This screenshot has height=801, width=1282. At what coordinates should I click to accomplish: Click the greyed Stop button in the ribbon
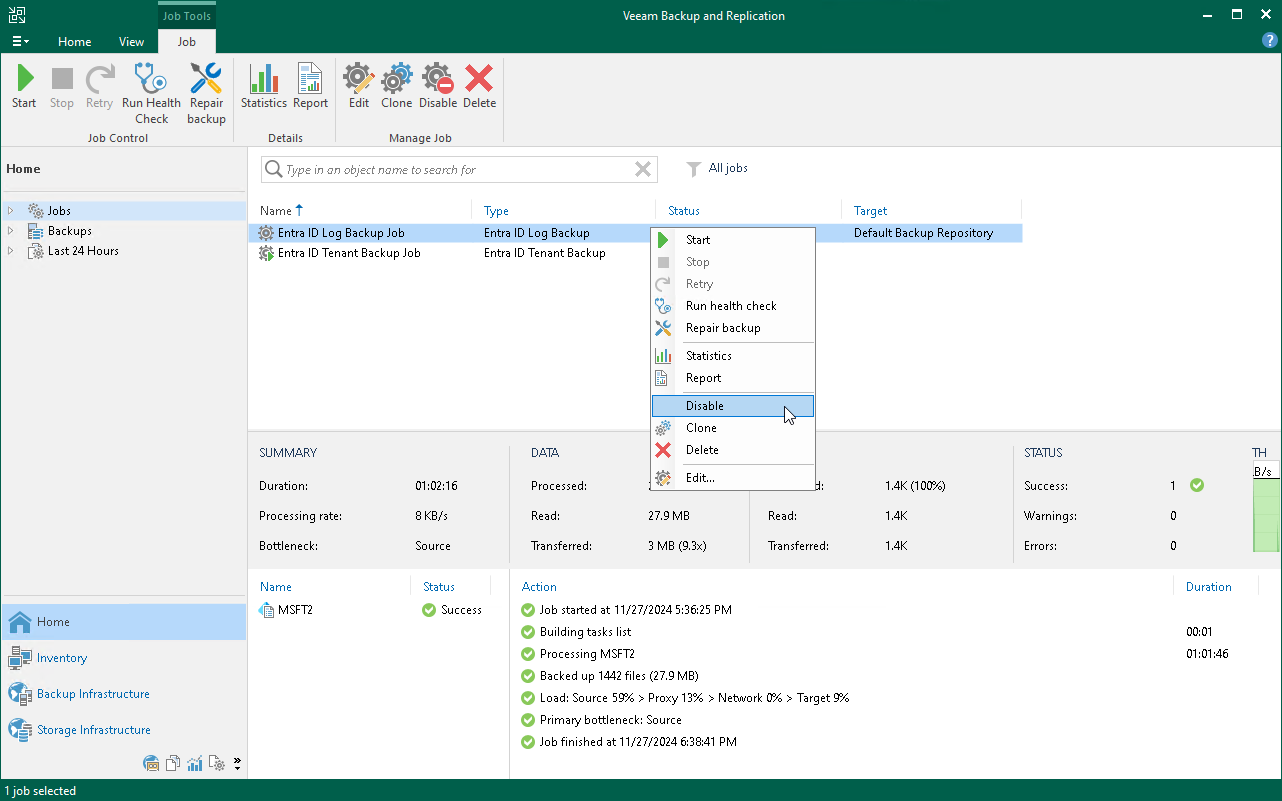click(62, 86)
